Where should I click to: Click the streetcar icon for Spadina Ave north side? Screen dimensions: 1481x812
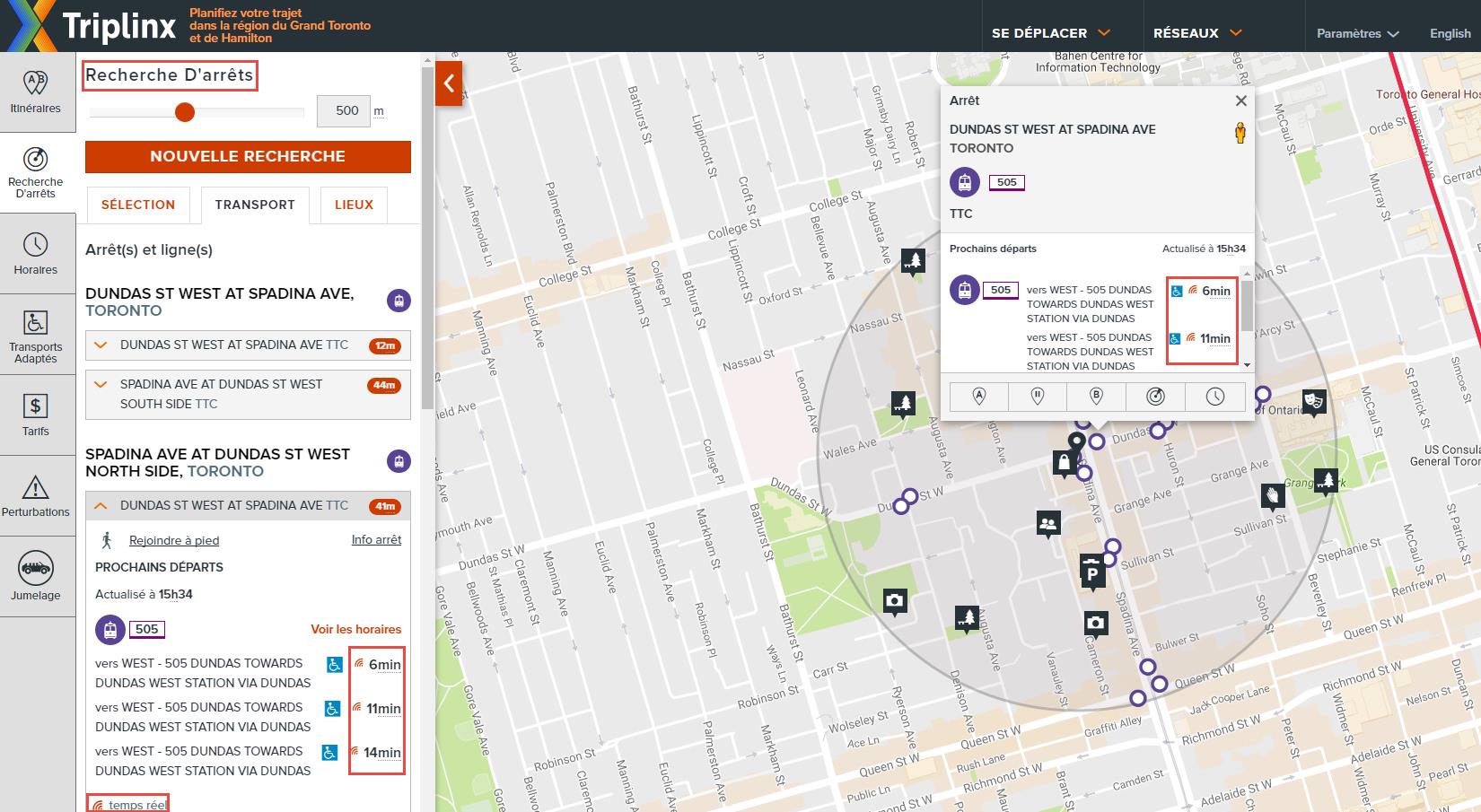399,461
